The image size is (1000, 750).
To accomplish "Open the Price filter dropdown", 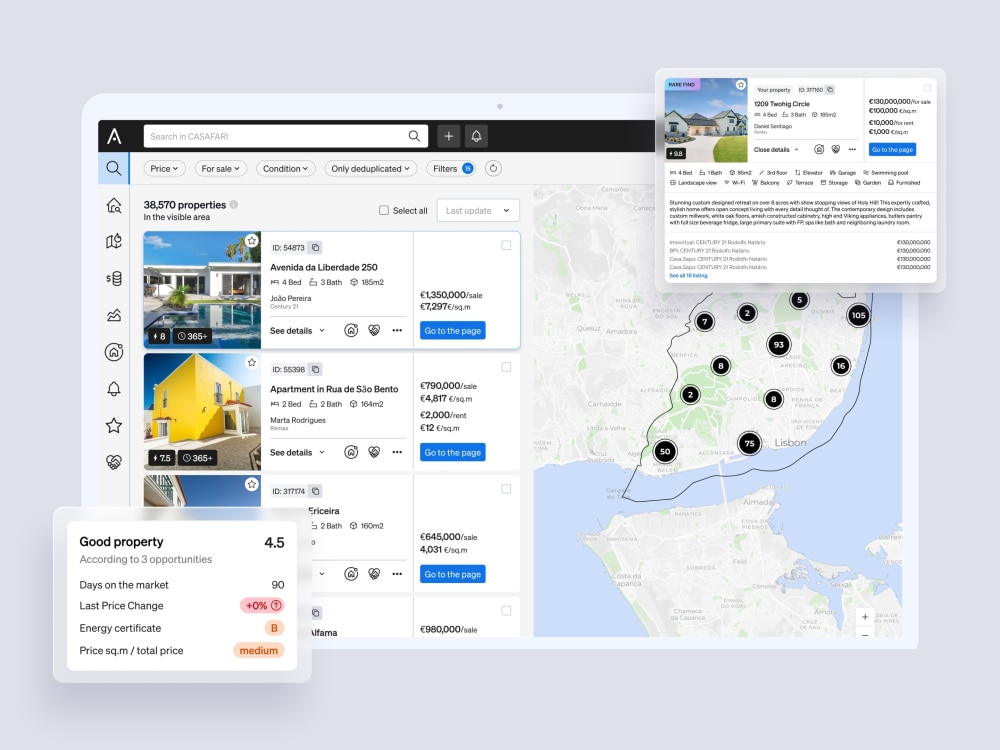I will pyautogui.click(x=165, y=168).
